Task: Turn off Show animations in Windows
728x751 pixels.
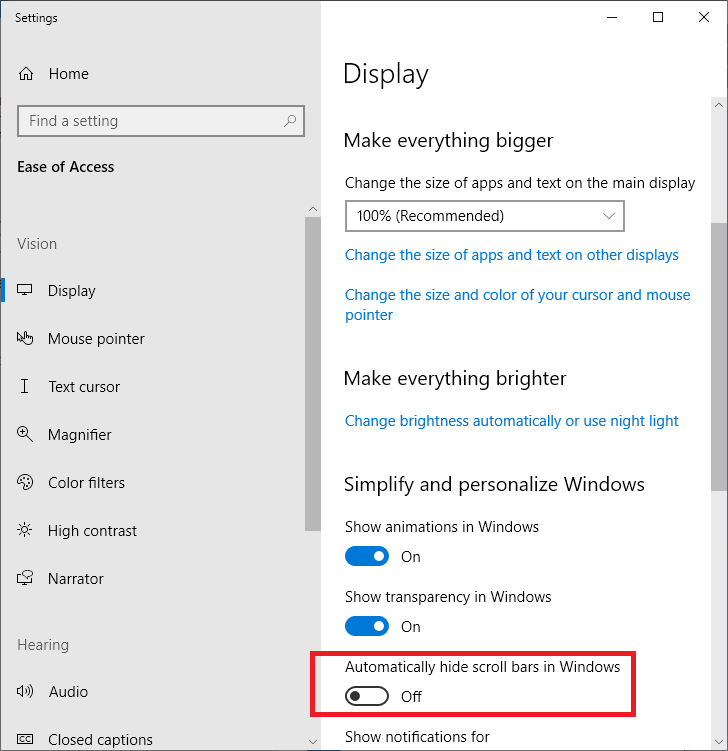Action: (367, 556)
